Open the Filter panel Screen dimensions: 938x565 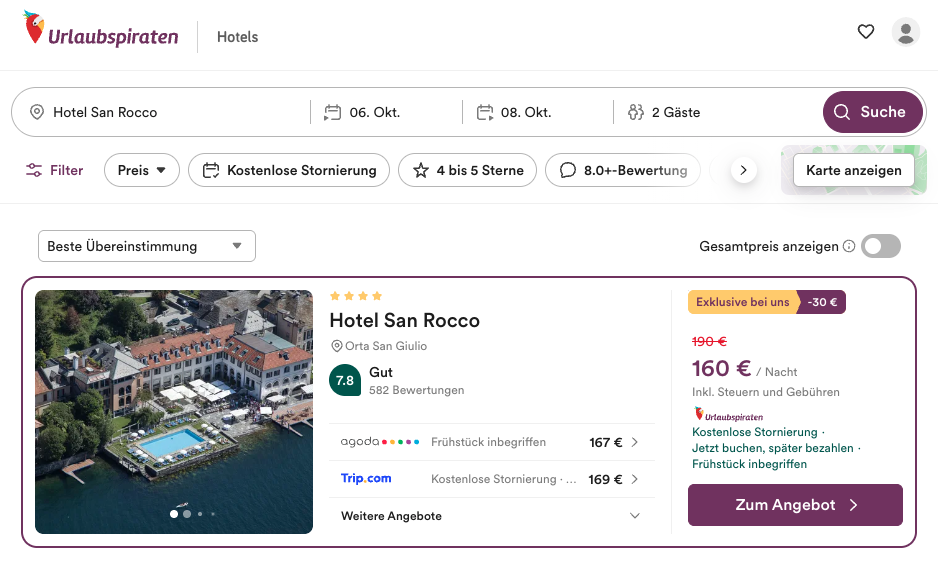[x=54, y=170]
